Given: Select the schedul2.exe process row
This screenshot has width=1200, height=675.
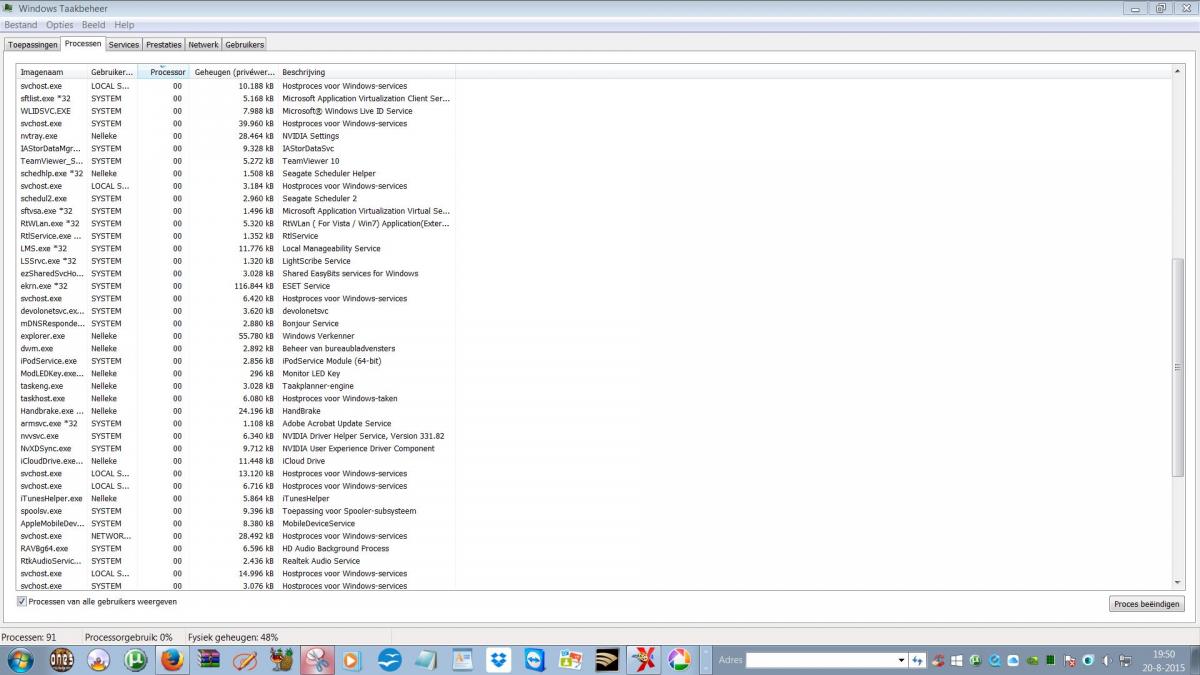Looking at the screenshot, I should click(236, 198).
